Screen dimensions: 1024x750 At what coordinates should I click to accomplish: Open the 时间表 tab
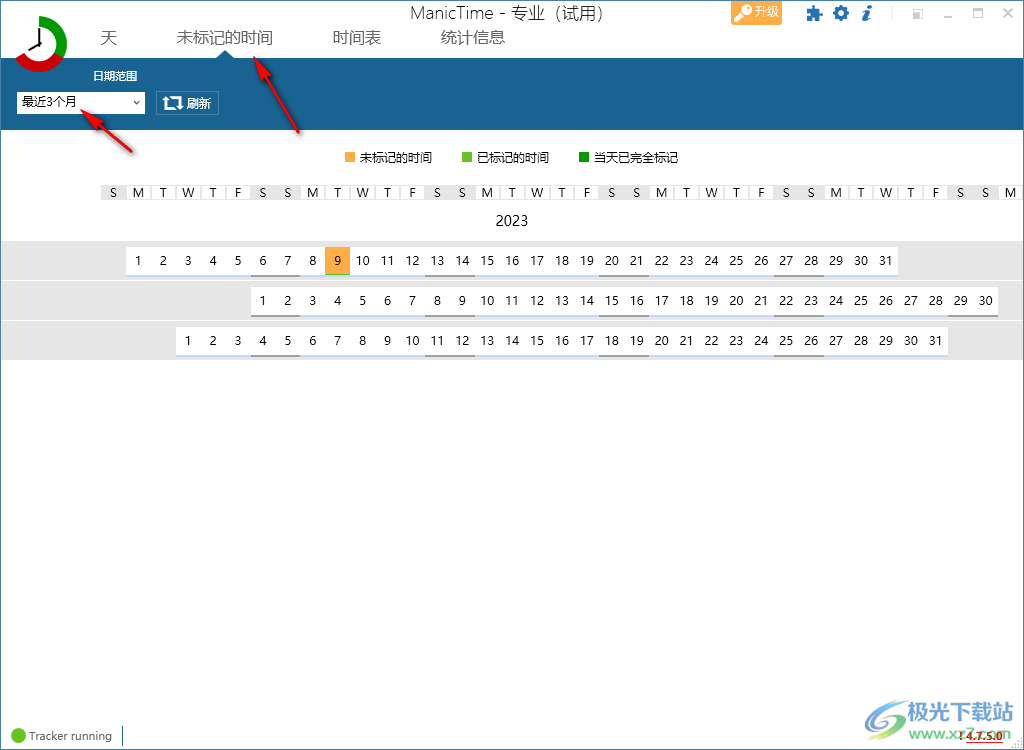tap(357, 38)
